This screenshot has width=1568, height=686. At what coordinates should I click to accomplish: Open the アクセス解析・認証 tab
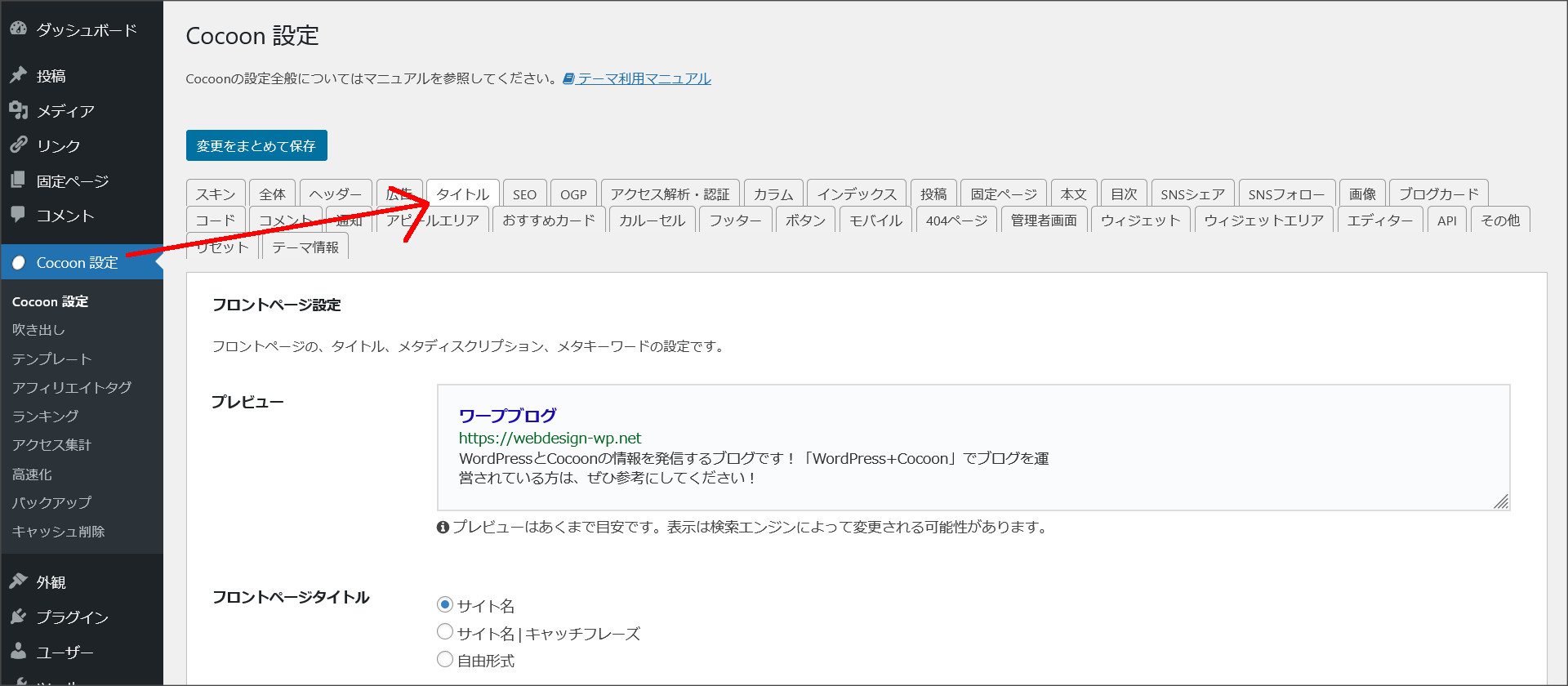[x=670, y=194]
